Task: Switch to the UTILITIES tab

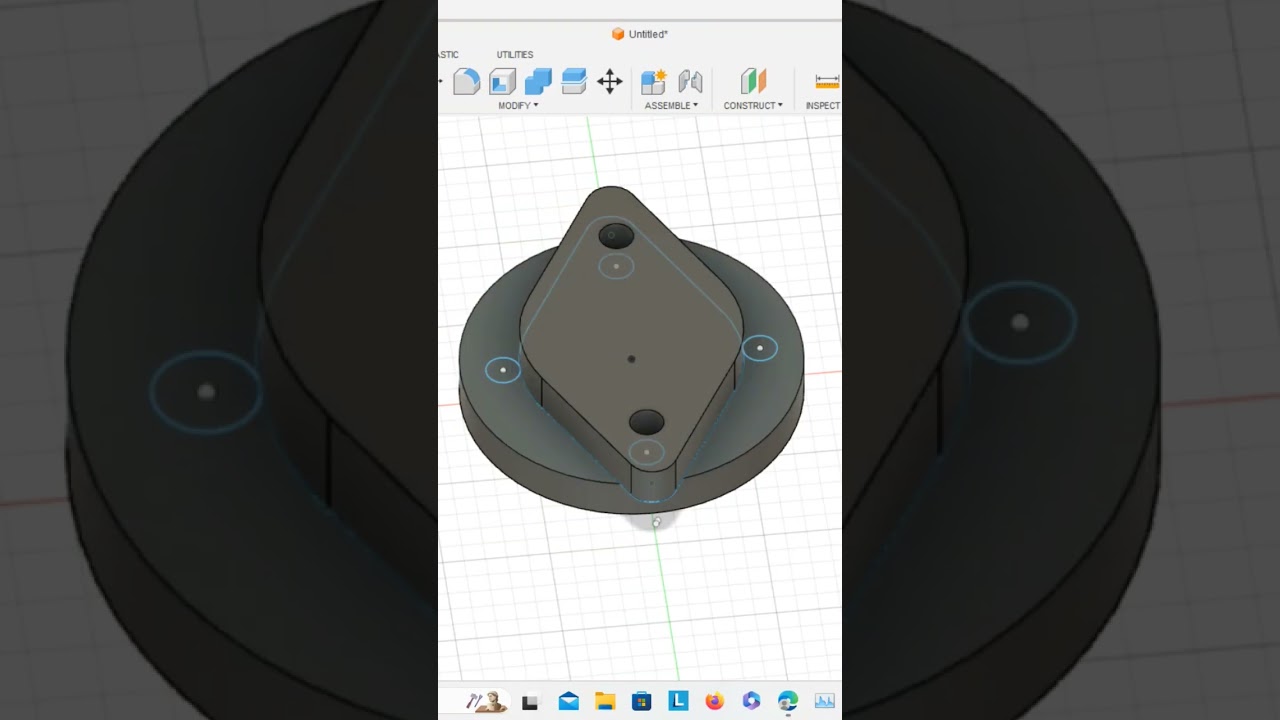Action: click(515, 54)
